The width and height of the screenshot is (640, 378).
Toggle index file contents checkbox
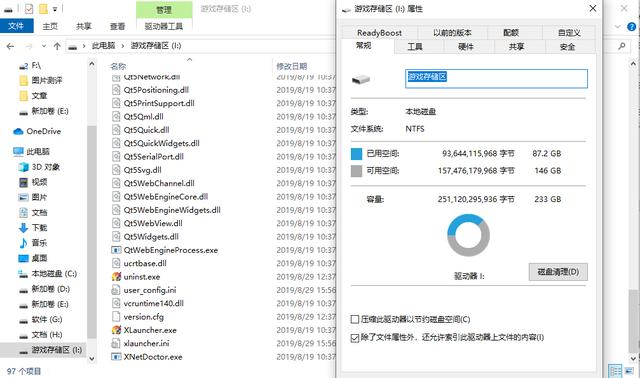point(355,338)
